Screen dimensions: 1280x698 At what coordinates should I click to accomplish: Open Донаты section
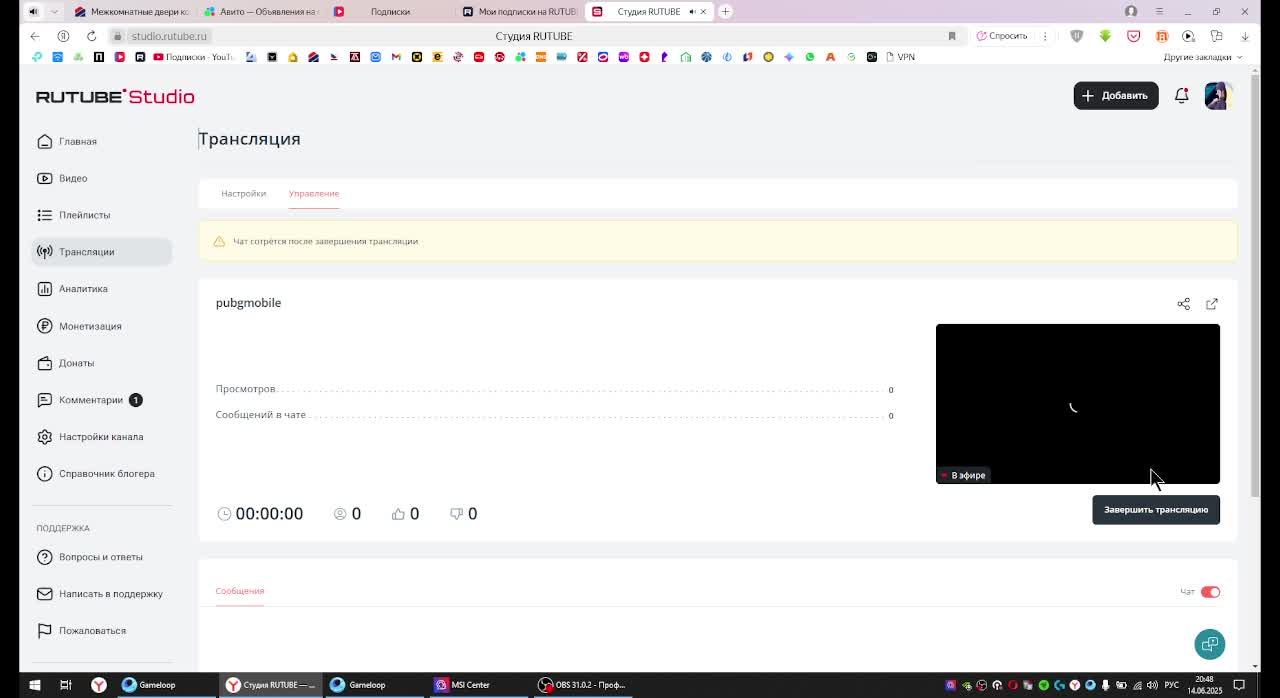click(65, 363)
